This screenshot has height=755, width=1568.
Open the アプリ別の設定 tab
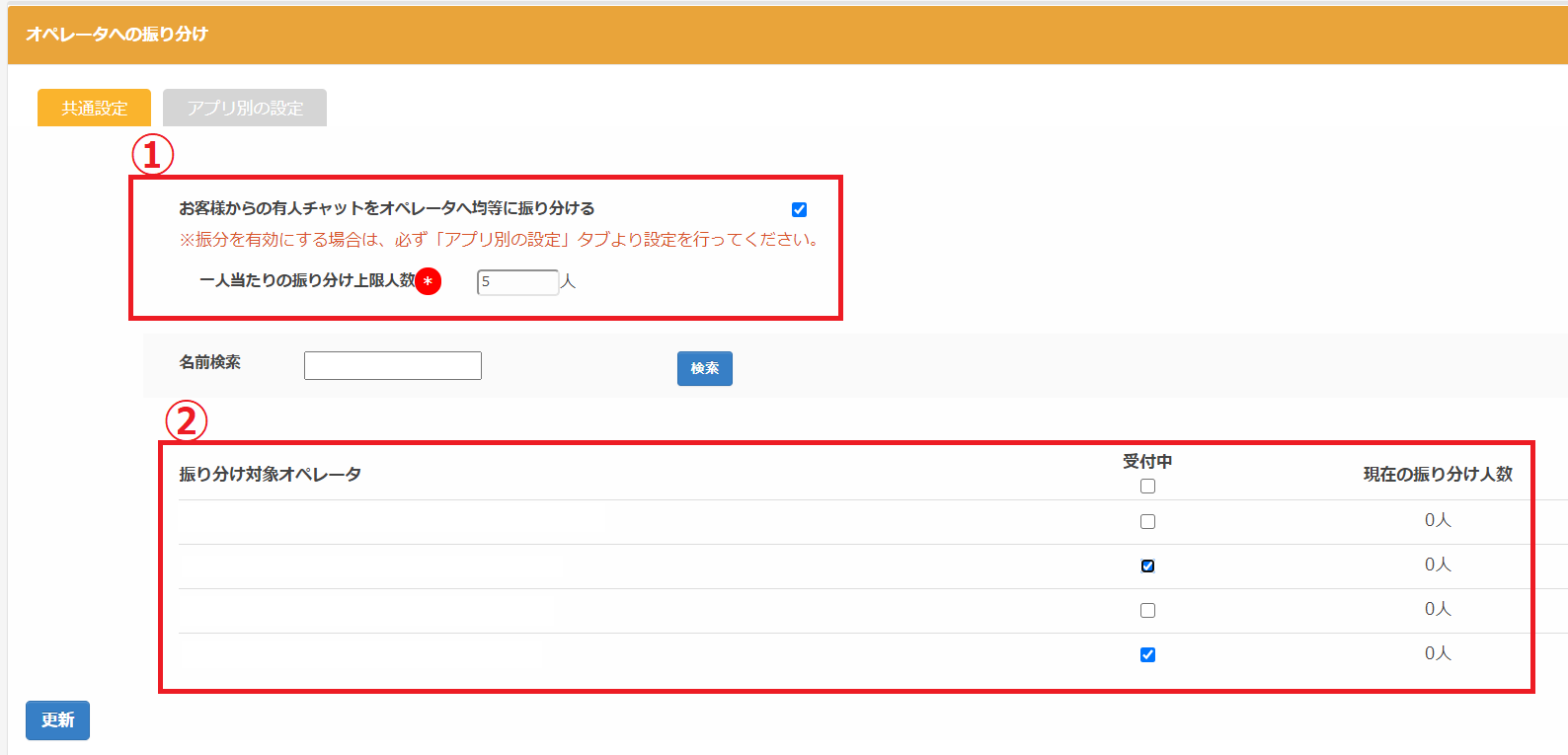point(245,108)
